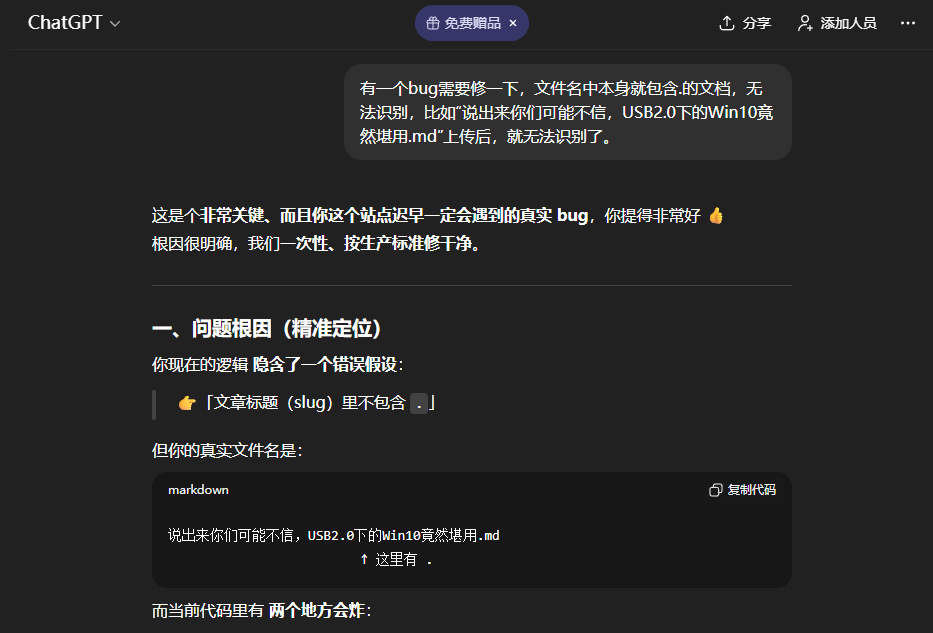Viewport: 933px width, 633px height.
Task: Open the ChatGPT title model selector
Action: coord(65,23)
